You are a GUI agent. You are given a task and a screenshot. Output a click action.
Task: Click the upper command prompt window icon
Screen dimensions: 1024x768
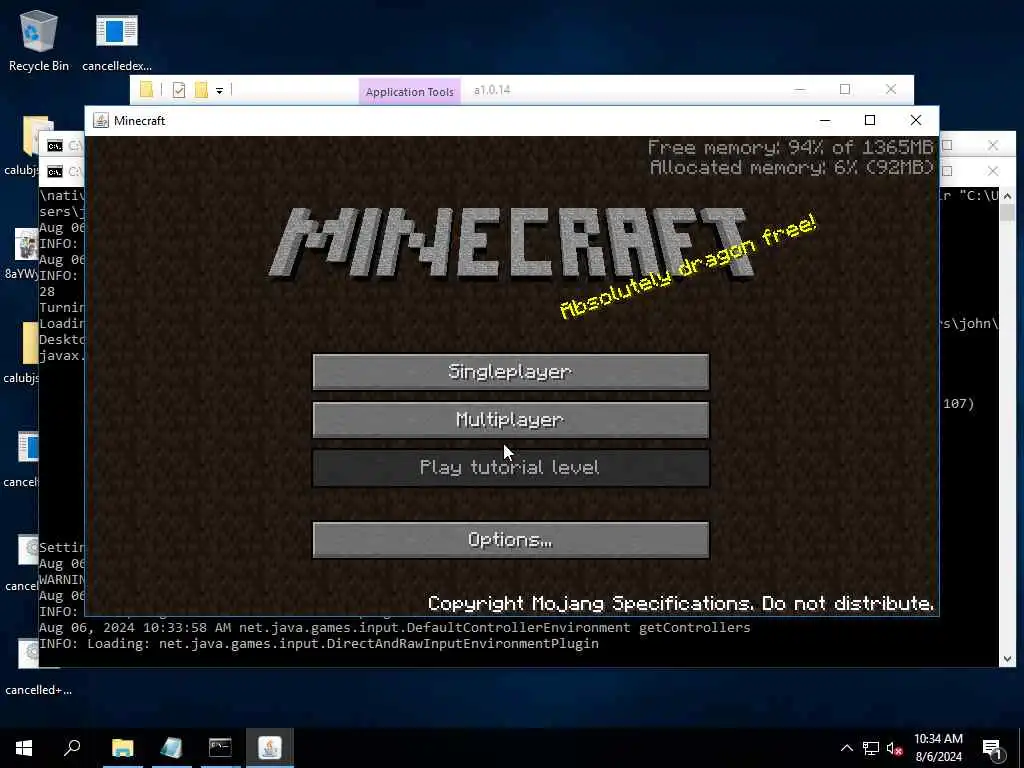coord(55,146)
